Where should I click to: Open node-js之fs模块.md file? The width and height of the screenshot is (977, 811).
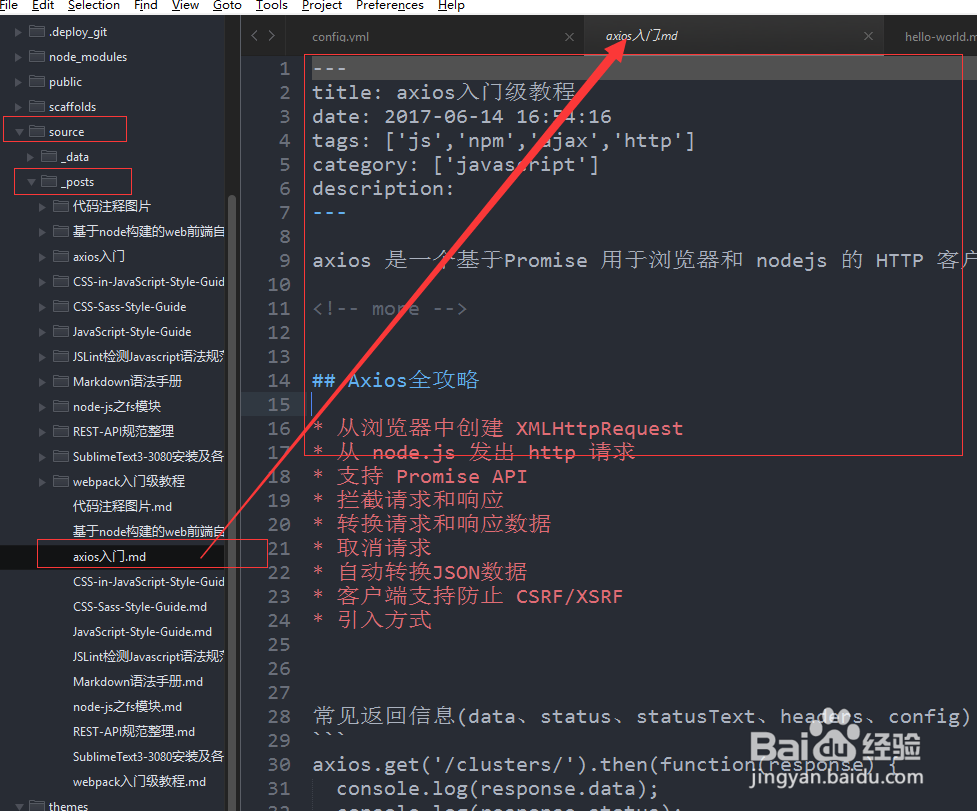pyautogui.click(x=127, y=706)
